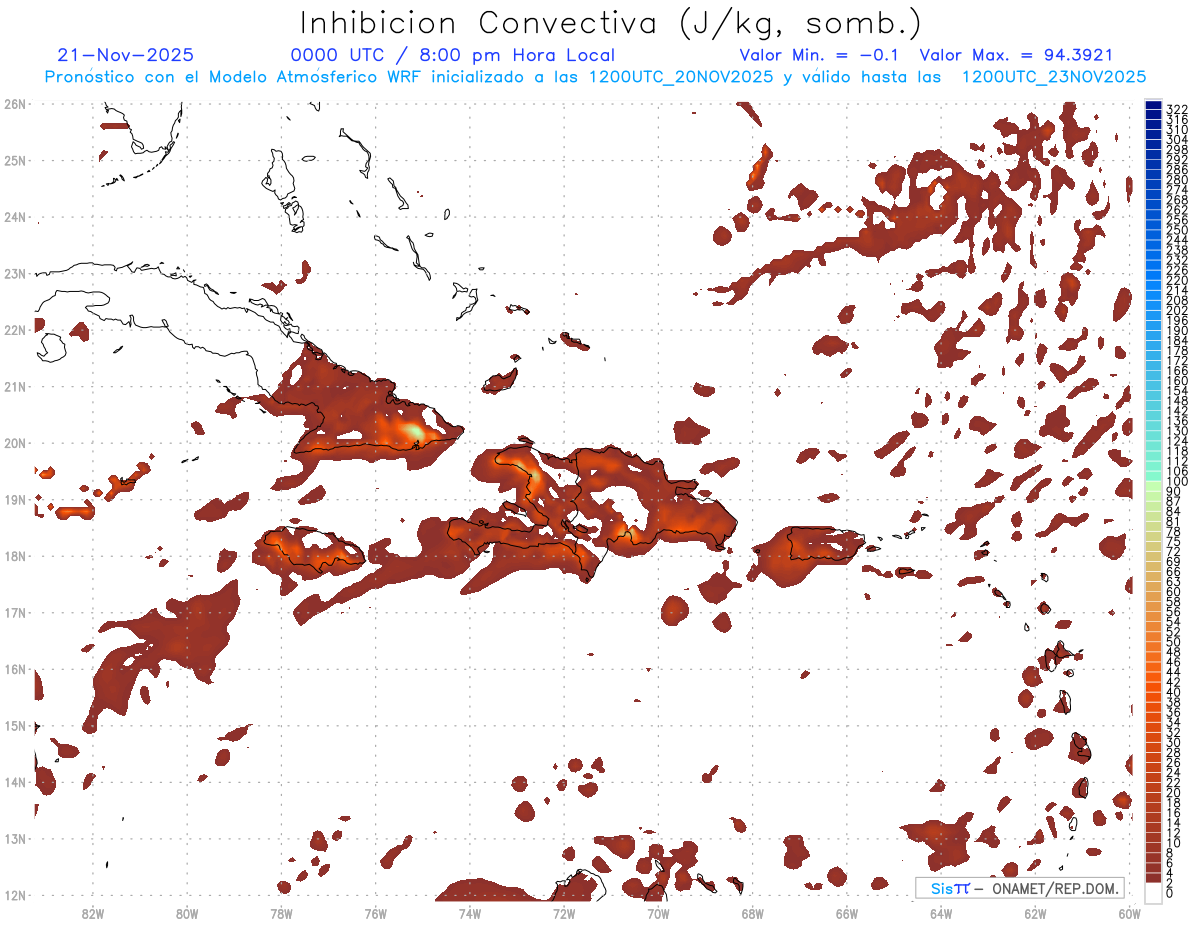
Task: Click the 26N latitude label
Action: click(15, 104)
